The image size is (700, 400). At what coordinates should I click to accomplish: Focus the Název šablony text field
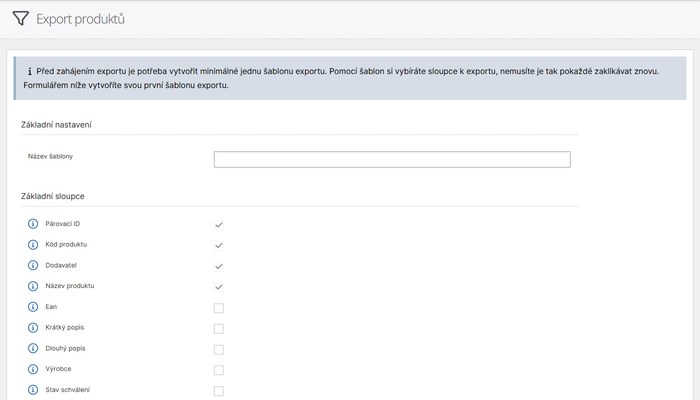(392, 159)
